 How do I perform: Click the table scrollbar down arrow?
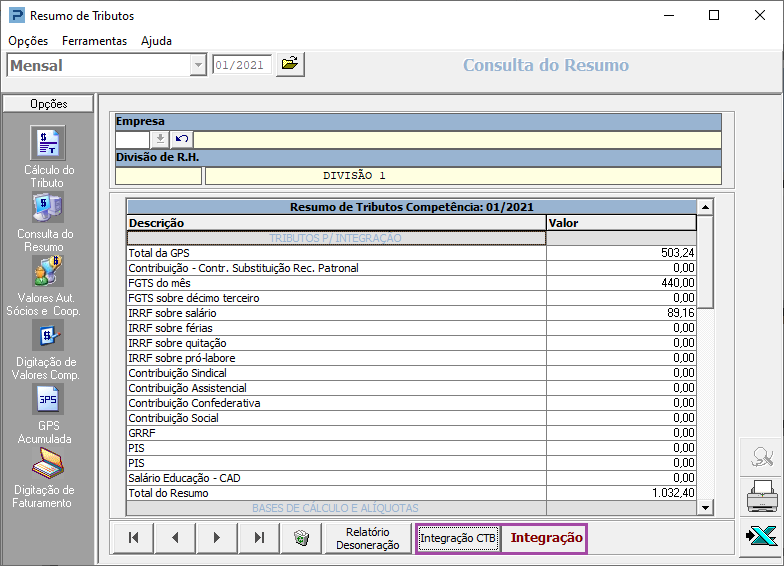pyautogui.click(x=705, y=508)
